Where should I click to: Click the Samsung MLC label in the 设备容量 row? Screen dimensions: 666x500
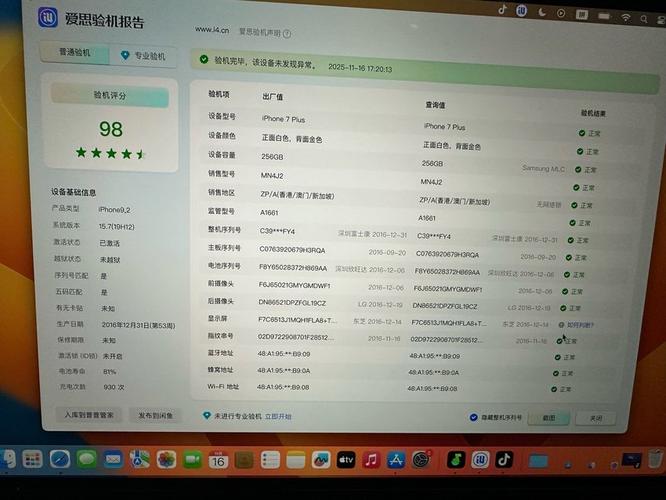pyautogui.click(x=544, y=169)
